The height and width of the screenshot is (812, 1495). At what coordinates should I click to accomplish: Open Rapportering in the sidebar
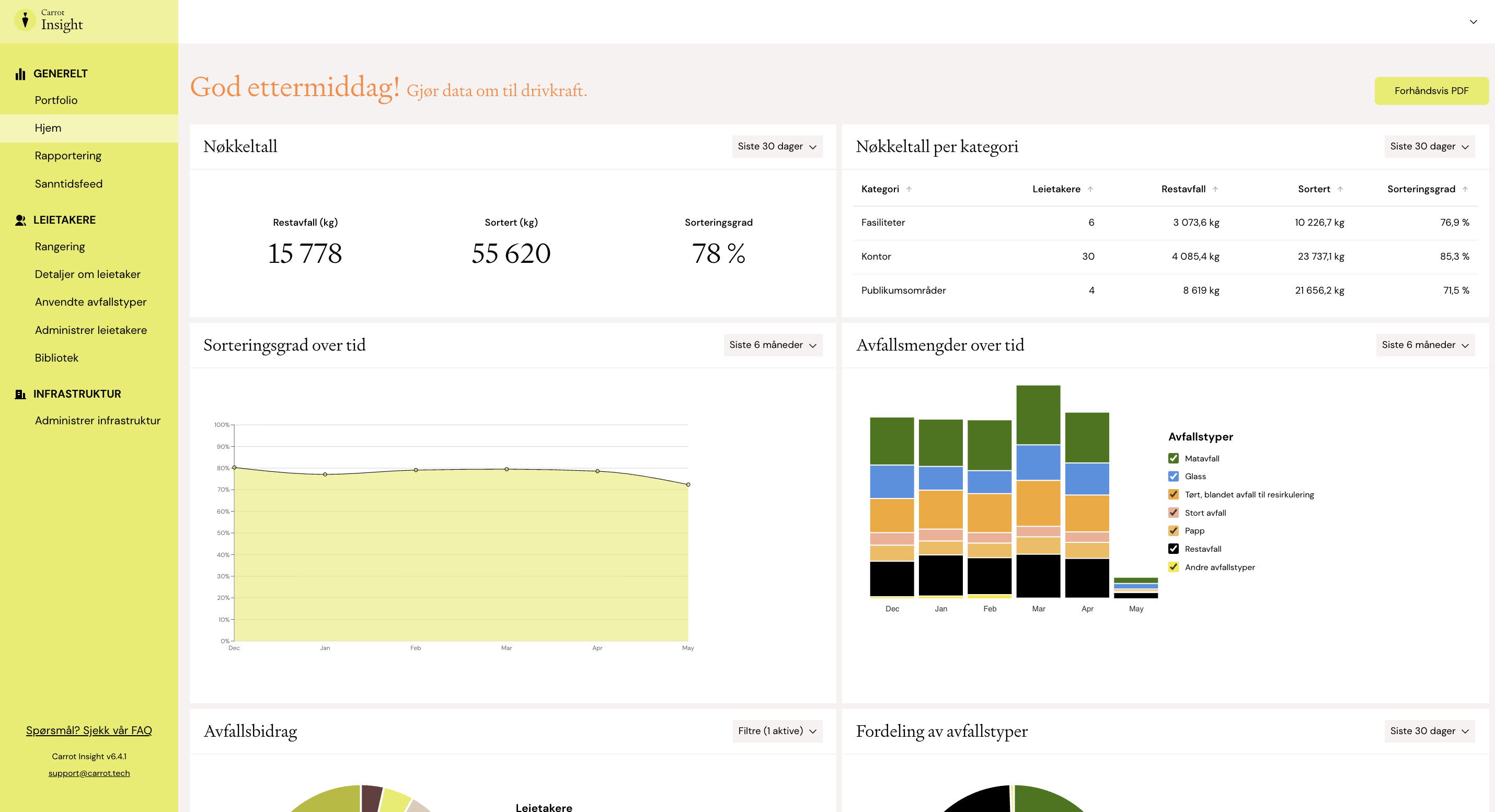tap(68, 155)
